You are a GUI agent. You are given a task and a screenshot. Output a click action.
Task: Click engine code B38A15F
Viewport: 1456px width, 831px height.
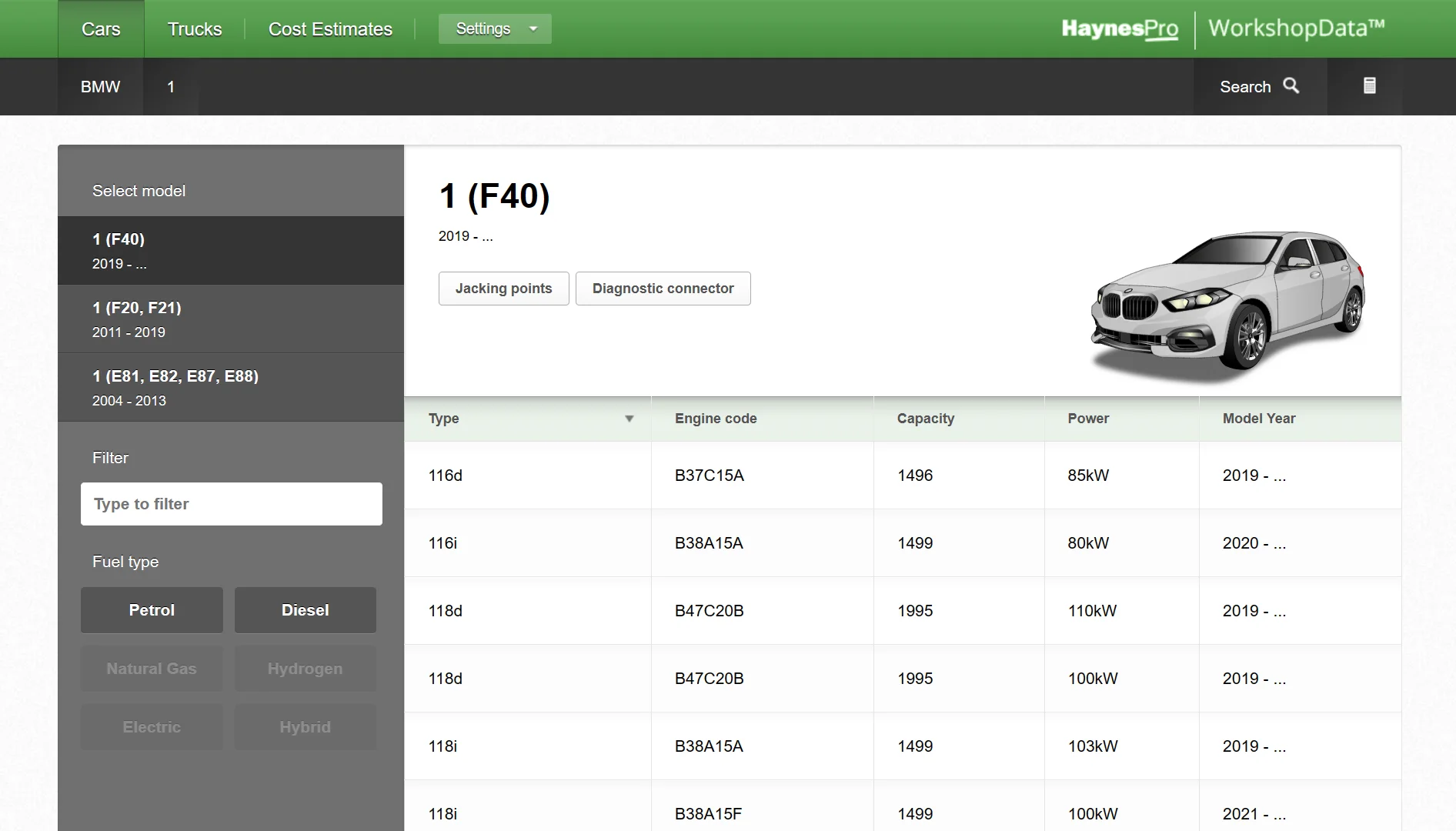pos(708,814)
